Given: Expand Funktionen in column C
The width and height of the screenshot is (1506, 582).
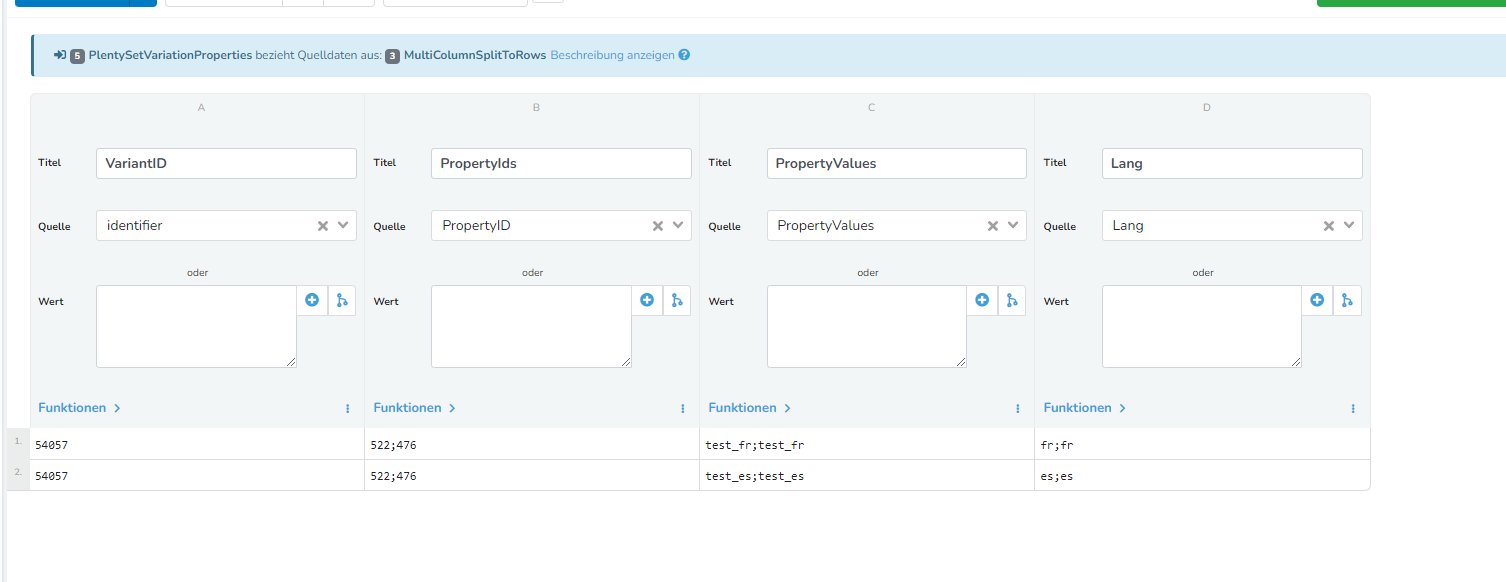Looking at the screenshot, I should 750,408.
